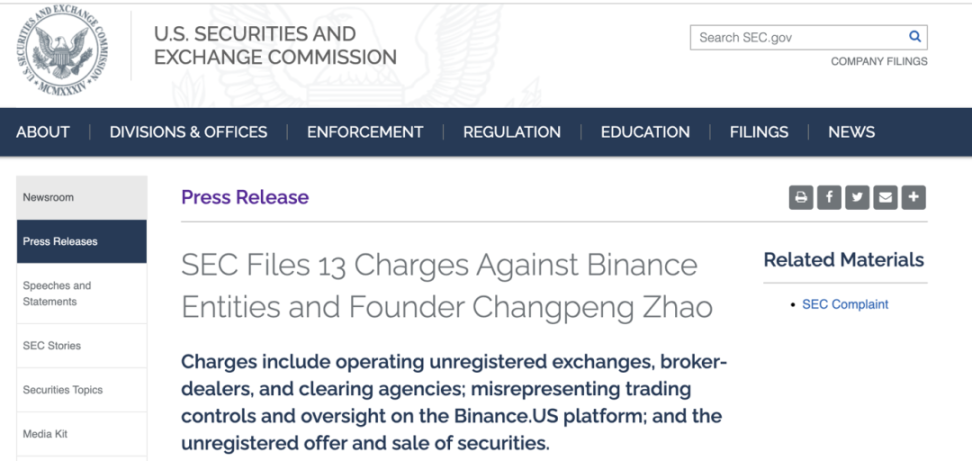Screen dimensions: 972x461
Task: Open the ABOUT menu
Action: click(x=43, y=132)
